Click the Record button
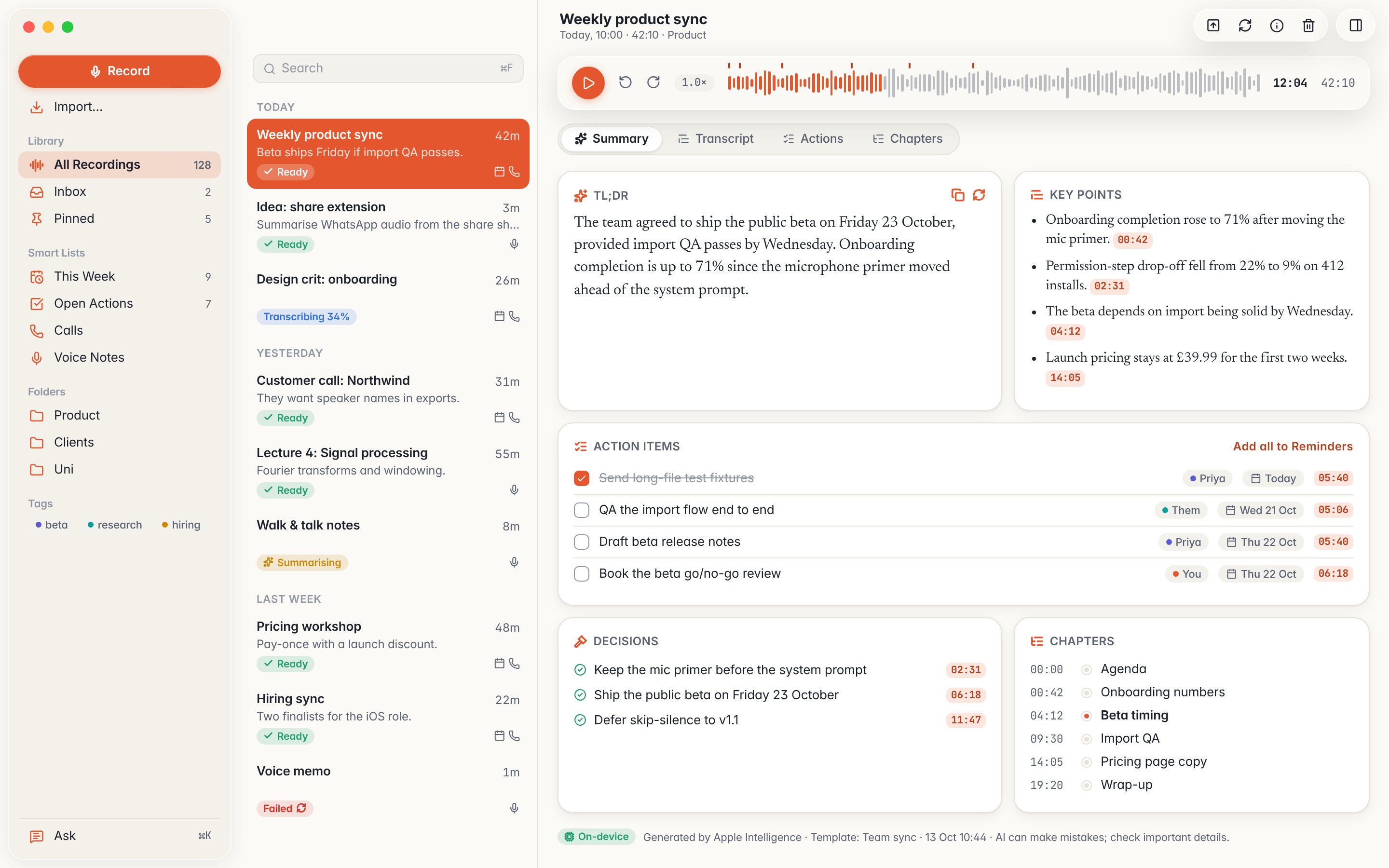 click(120, 71)
